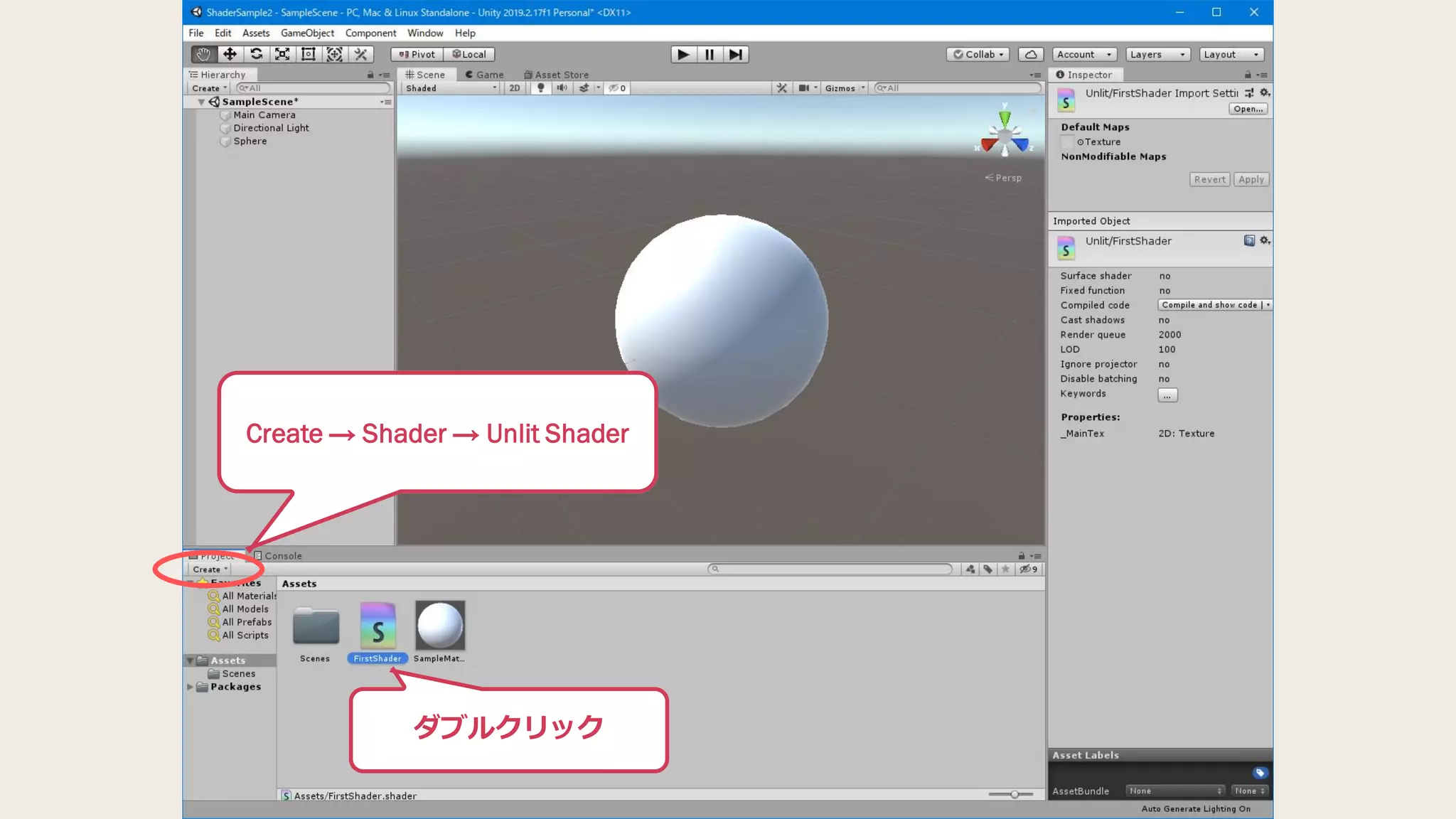Image resolution: width=1456 pixels, height=819 pixels.
Task: Click the Pause button
Action: click(x=710, y=54)
